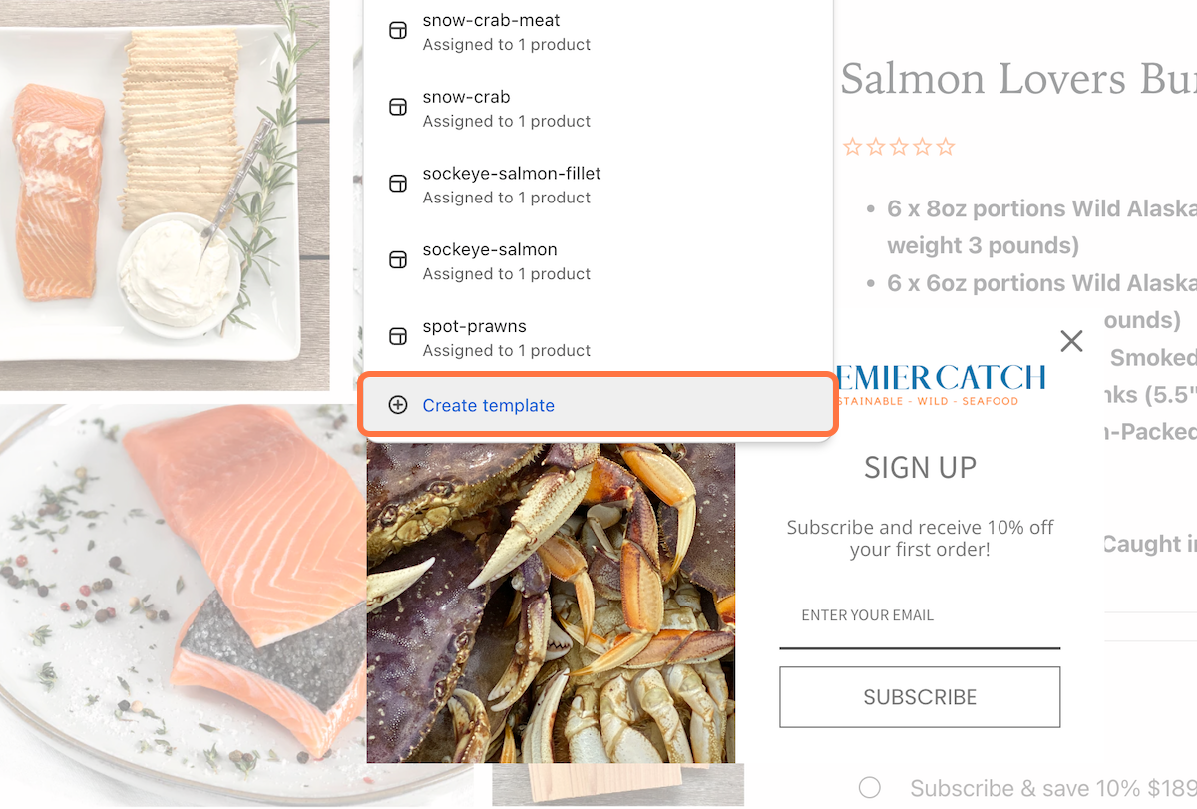1197x809 pixels.
Task: Click the Create template link
Action: point(489,405)
